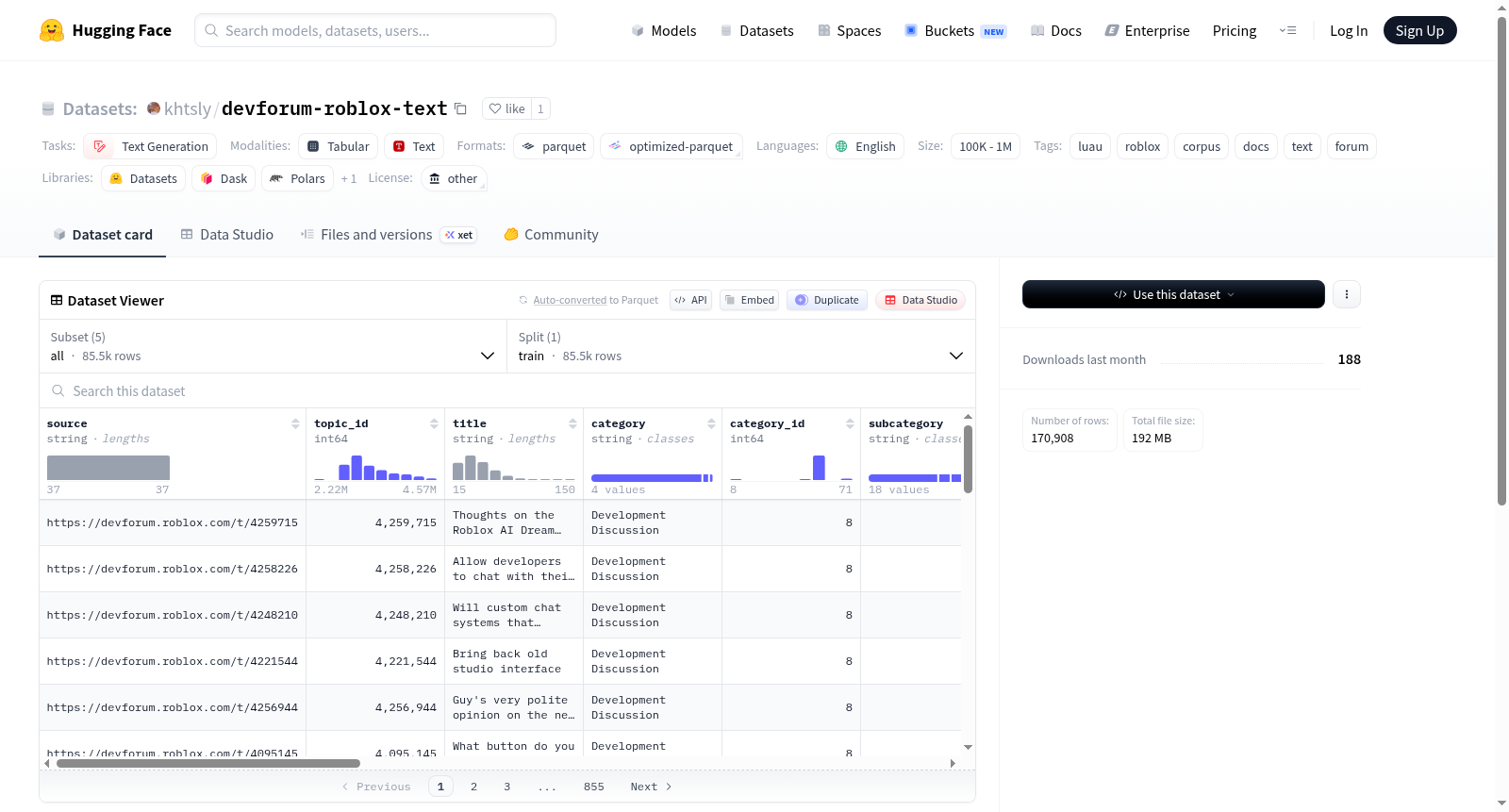Click the Dask library tag
1509x812 pixels.
click(x=224, y=178)
